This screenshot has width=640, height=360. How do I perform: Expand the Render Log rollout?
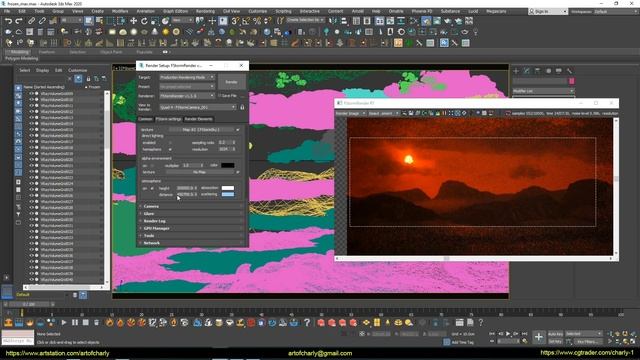click(191, 221)
